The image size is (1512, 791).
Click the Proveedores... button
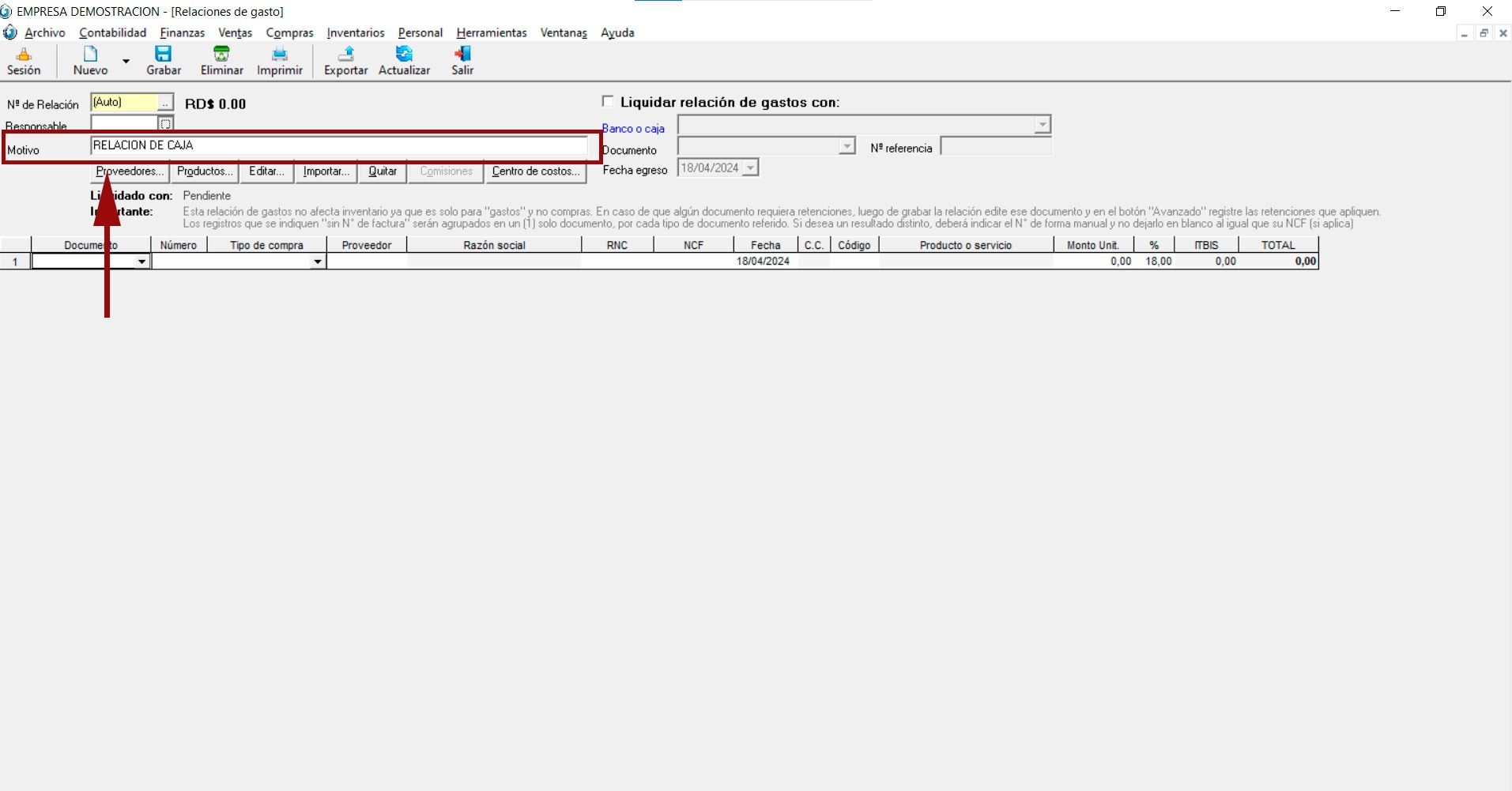(130, 171)
